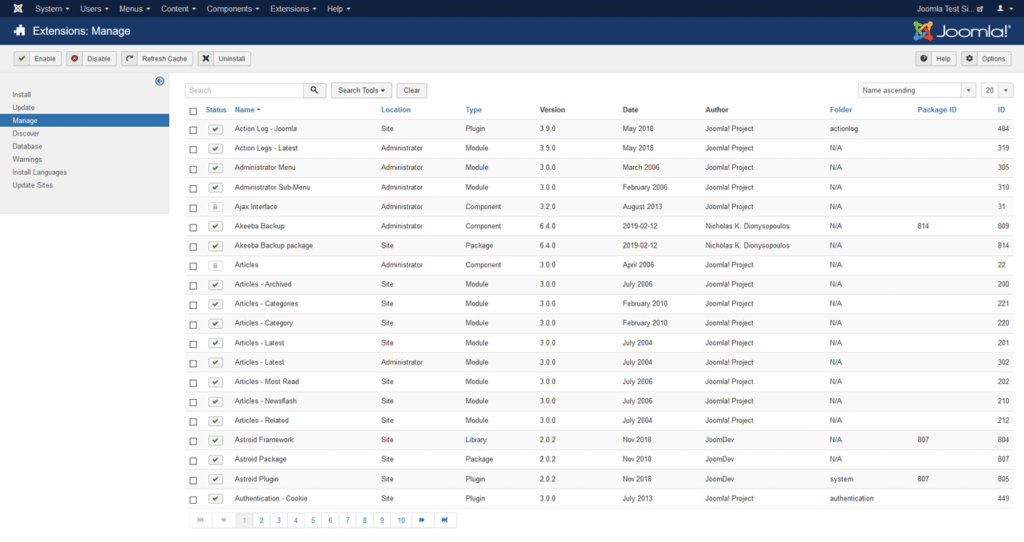The image size is (1024, 542).
Task: Open the Content dropdown menu
Action: click(178, 8)
